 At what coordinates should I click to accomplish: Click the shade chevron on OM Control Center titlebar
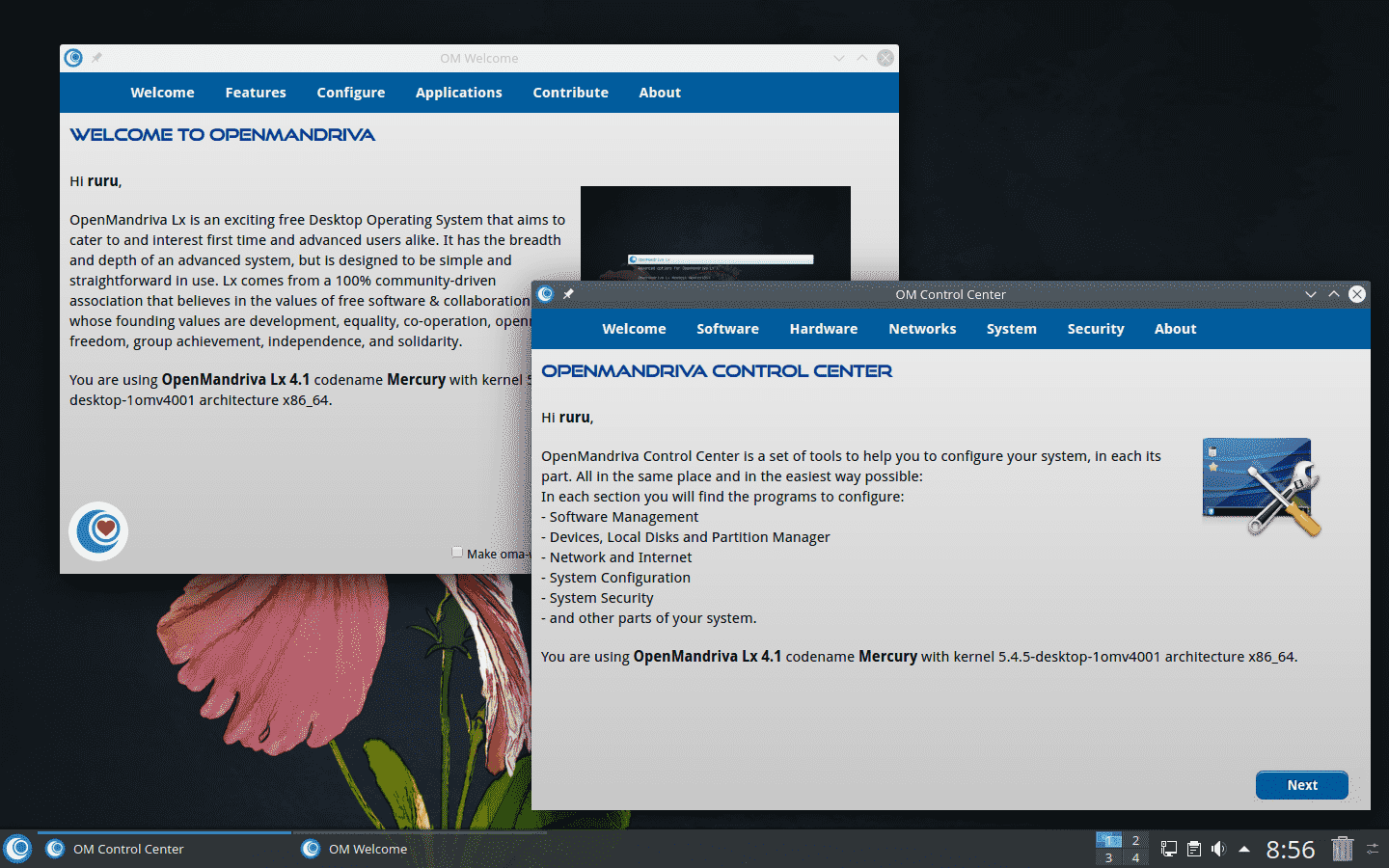pos(1310,294)
